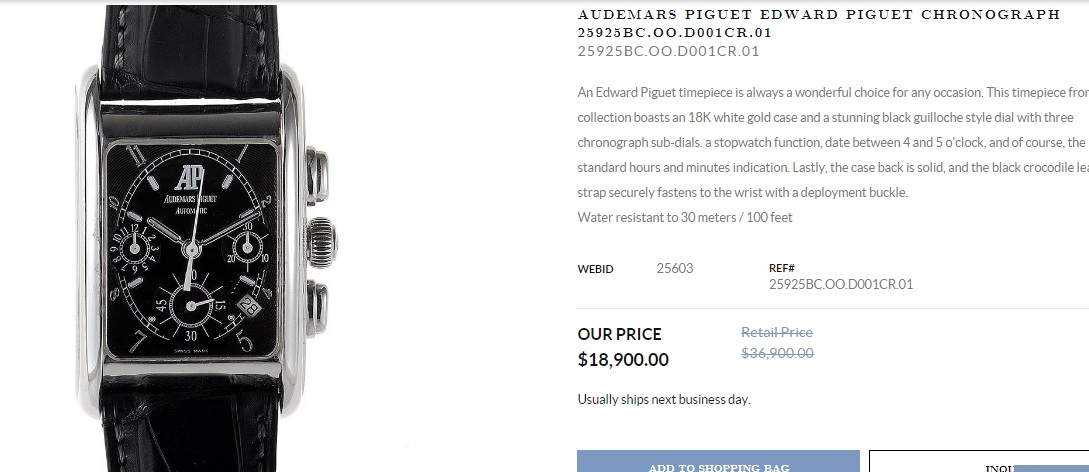
Task: Click the REF# label
Action: [781, 268]
